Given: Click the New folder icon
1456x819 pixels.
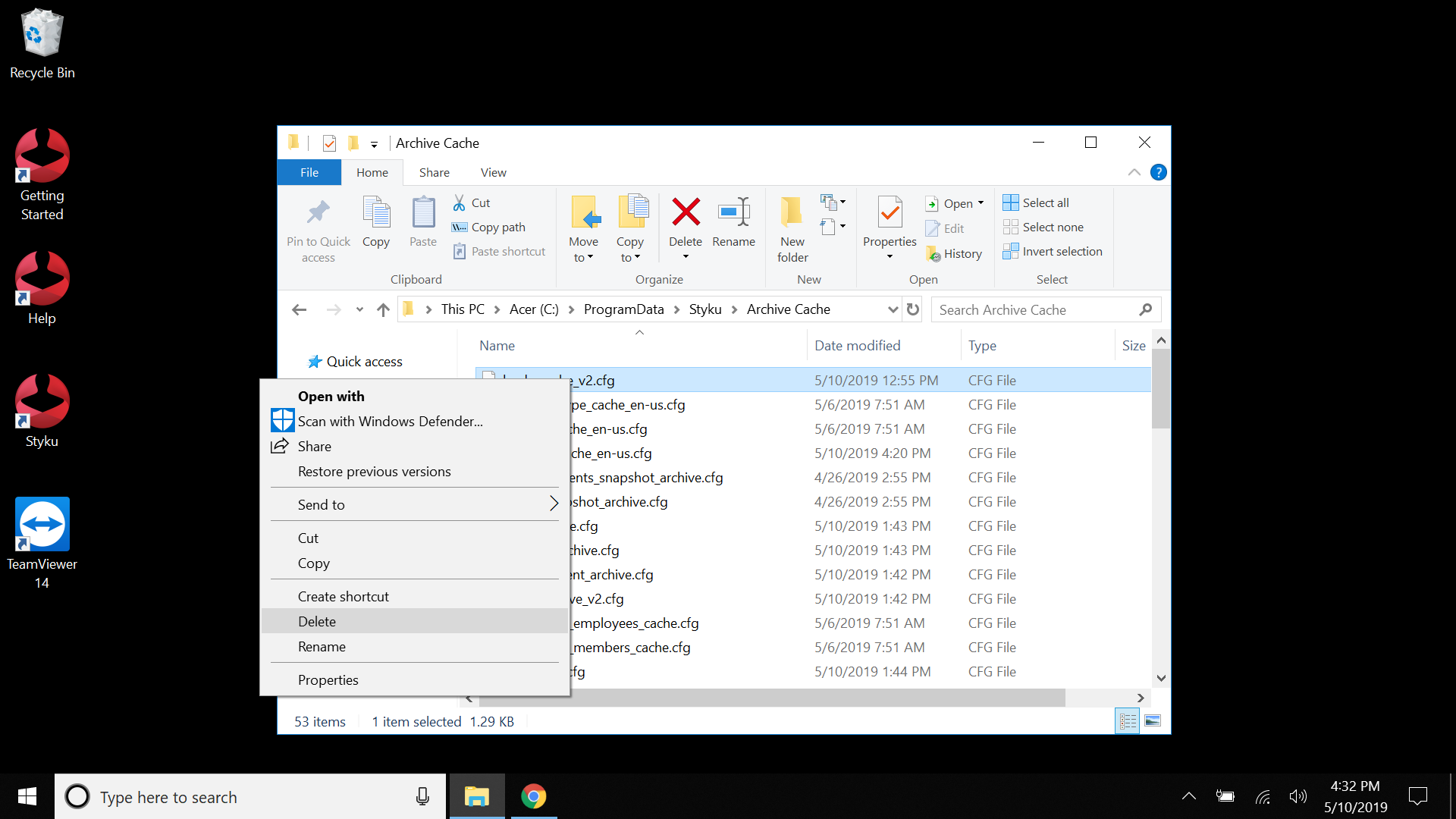Looking at the screenshot, I should tap(792, 213).
